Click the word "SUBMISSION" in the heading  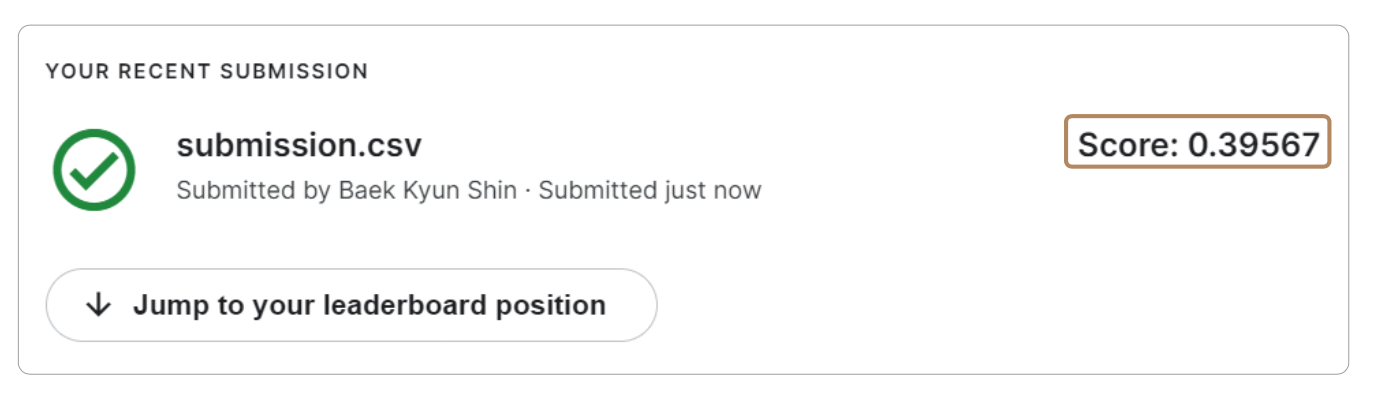click(295, 72)
